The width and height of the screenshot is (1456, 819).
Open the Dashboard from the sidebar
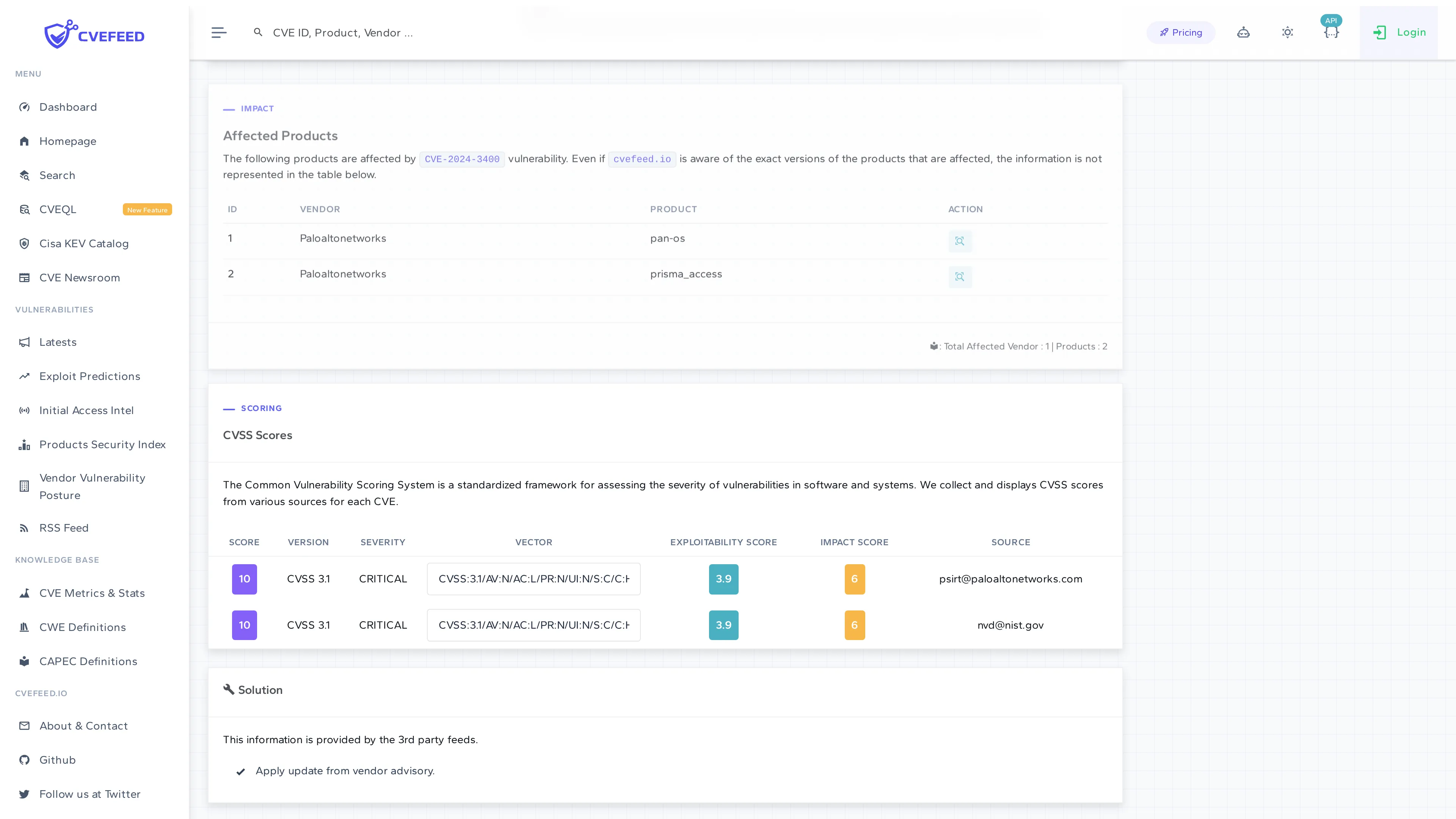click(x=68, y=107)
